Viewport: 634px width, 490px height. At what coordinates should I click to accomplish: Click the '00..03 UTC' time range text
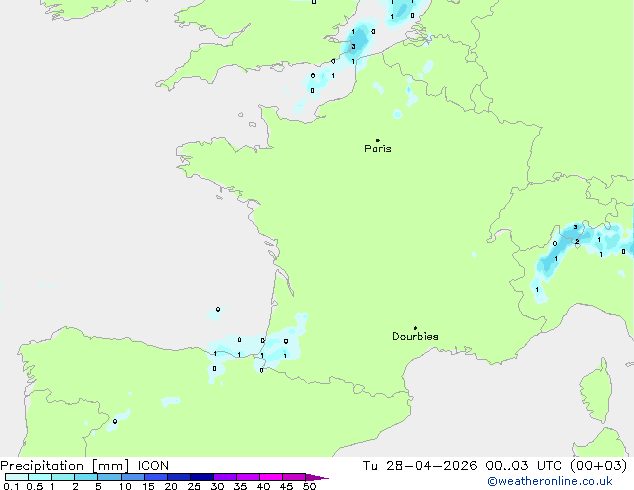tap(524, 466)
